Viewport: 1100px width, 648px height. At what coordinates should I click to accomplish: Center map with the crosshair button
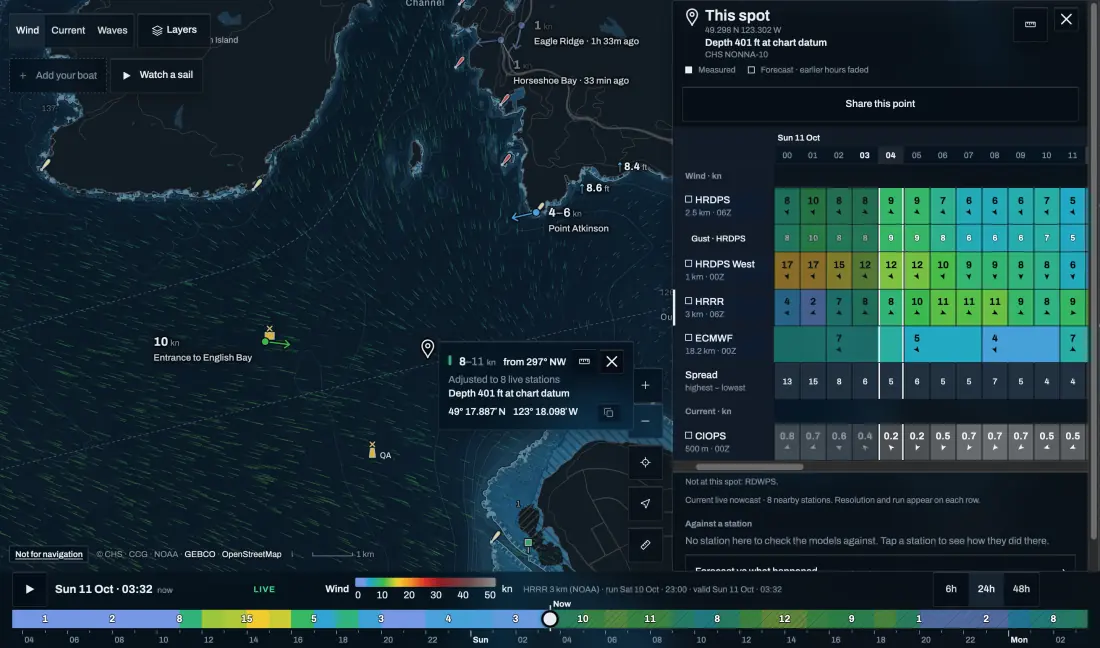coord(645,463)
